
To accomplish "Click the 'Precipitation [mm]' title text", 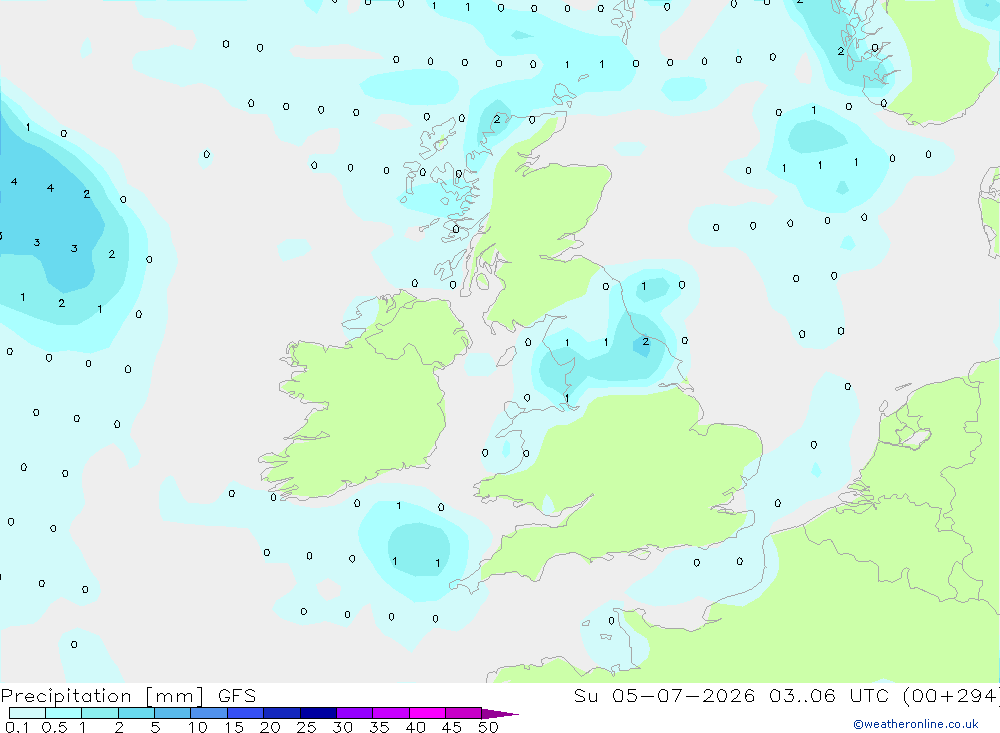I will 102,696.
